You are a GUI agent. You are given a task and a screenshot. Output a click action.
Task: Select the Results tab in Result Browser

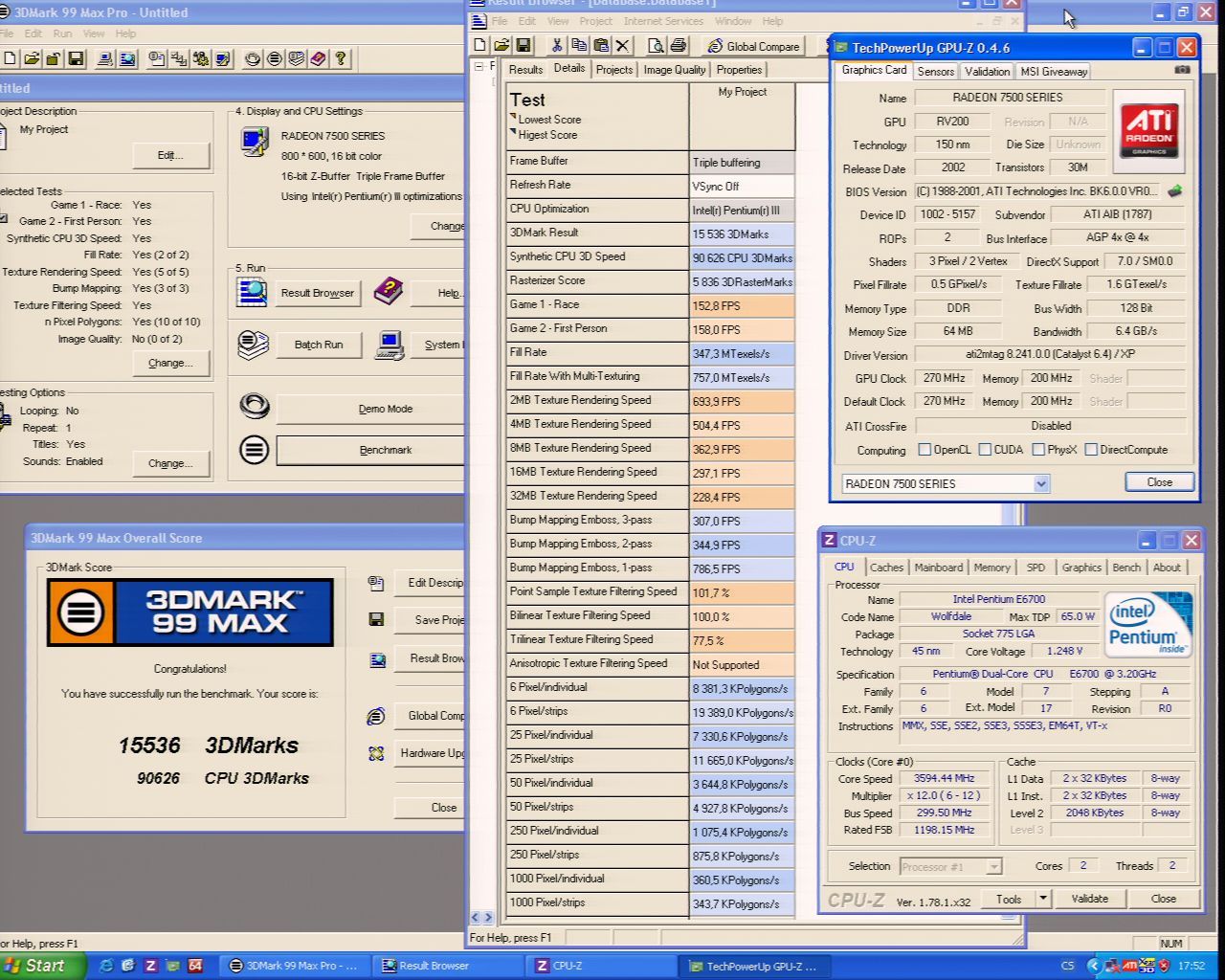click(x=525, y=69)
